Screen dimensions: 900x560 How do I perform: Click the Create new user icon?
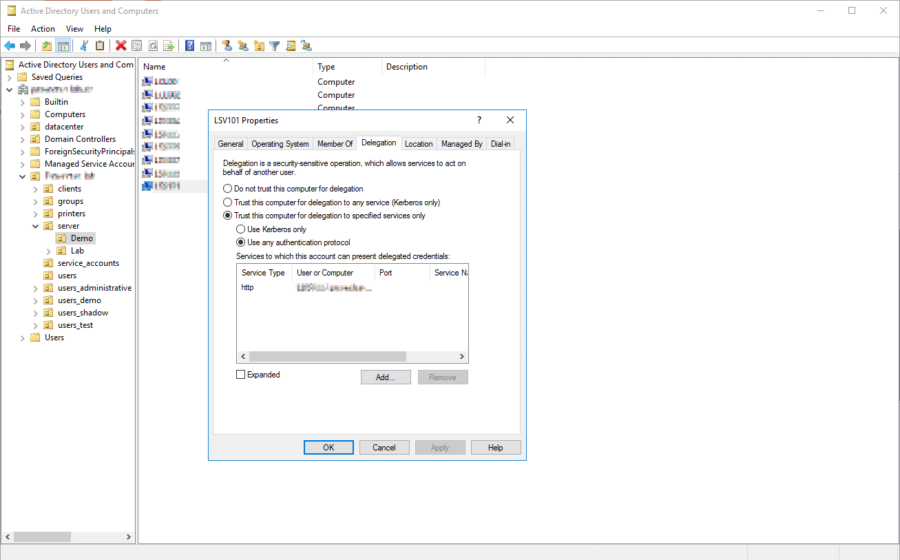pos(227,46)
